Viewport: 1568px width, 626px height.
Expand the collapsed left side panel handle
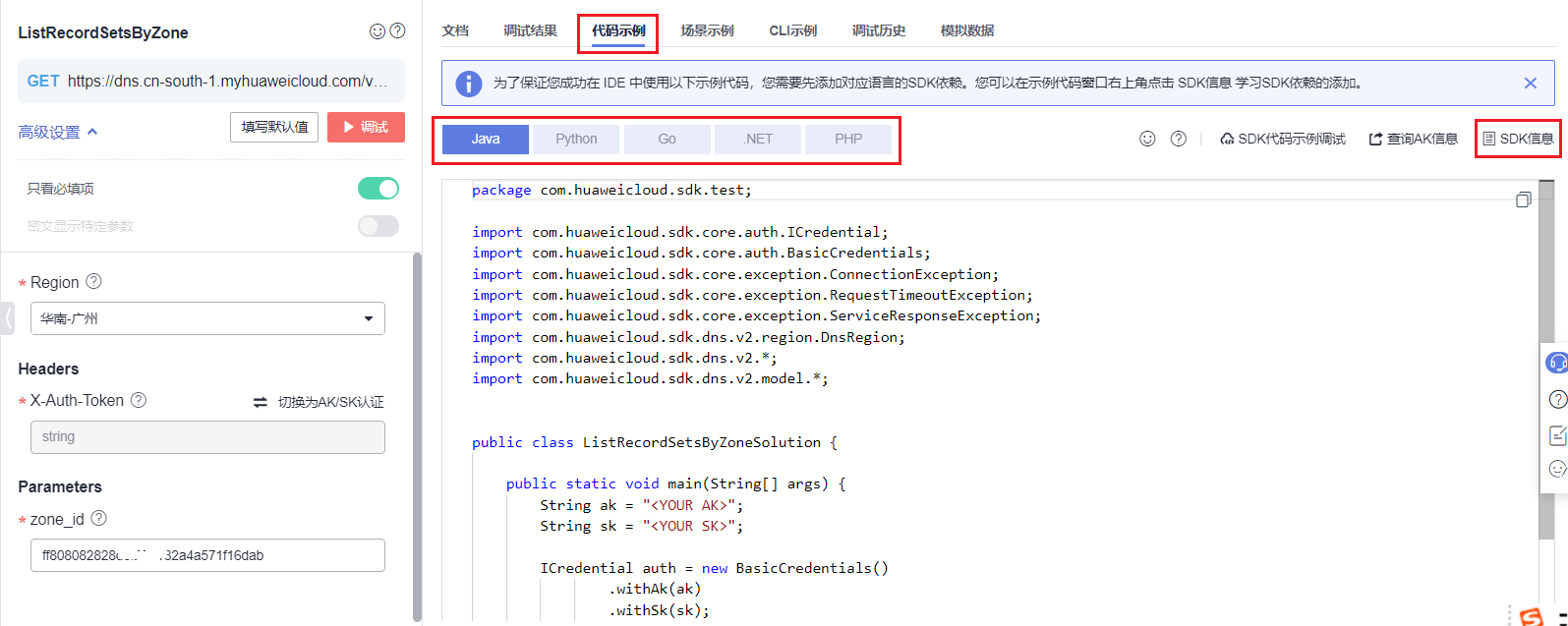[8, 318]
